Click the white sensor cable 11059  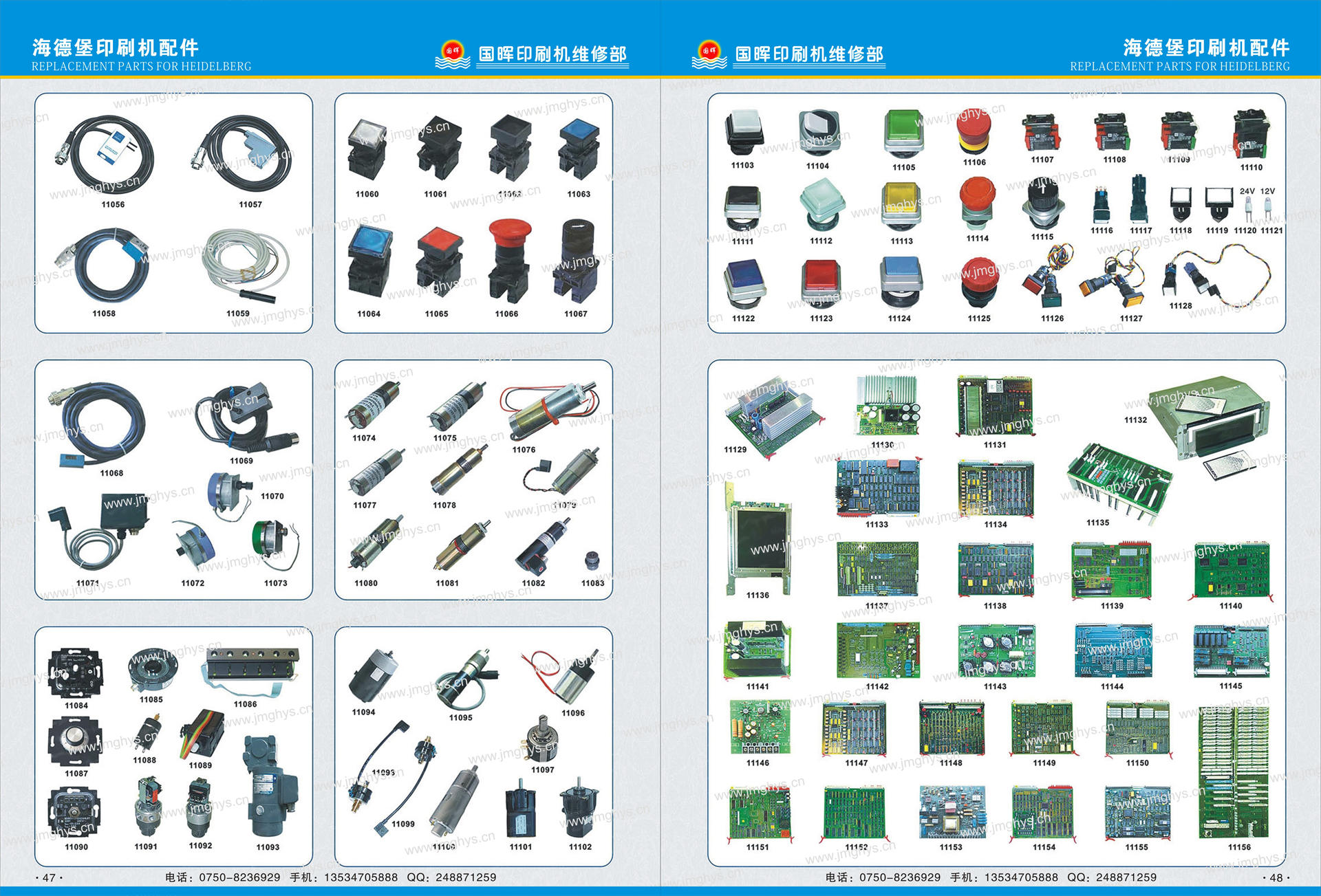pos(246,268)
